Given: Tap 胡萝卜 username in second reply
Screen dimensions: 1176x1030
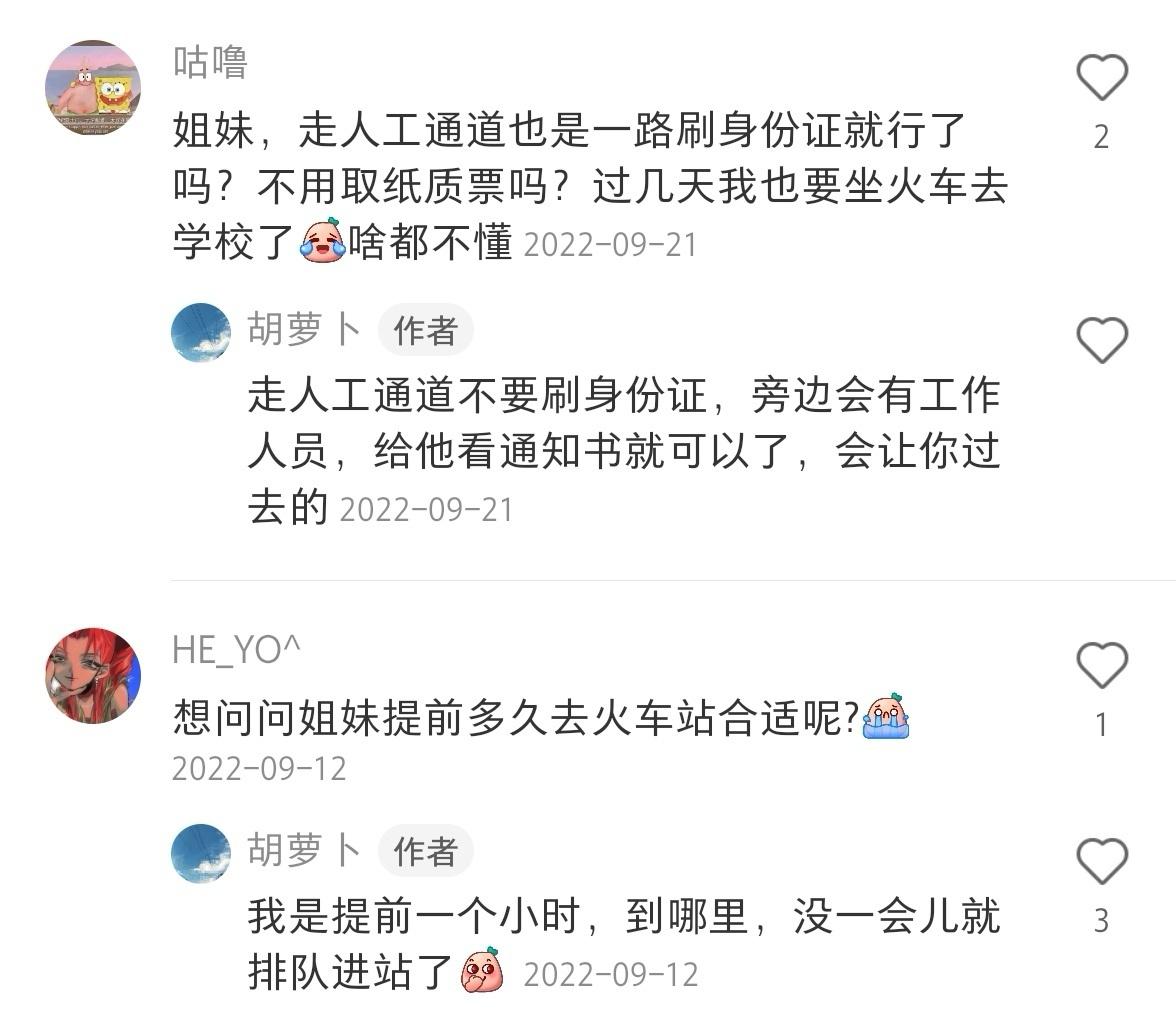Looking at the screenshot, I should point(304,851).
